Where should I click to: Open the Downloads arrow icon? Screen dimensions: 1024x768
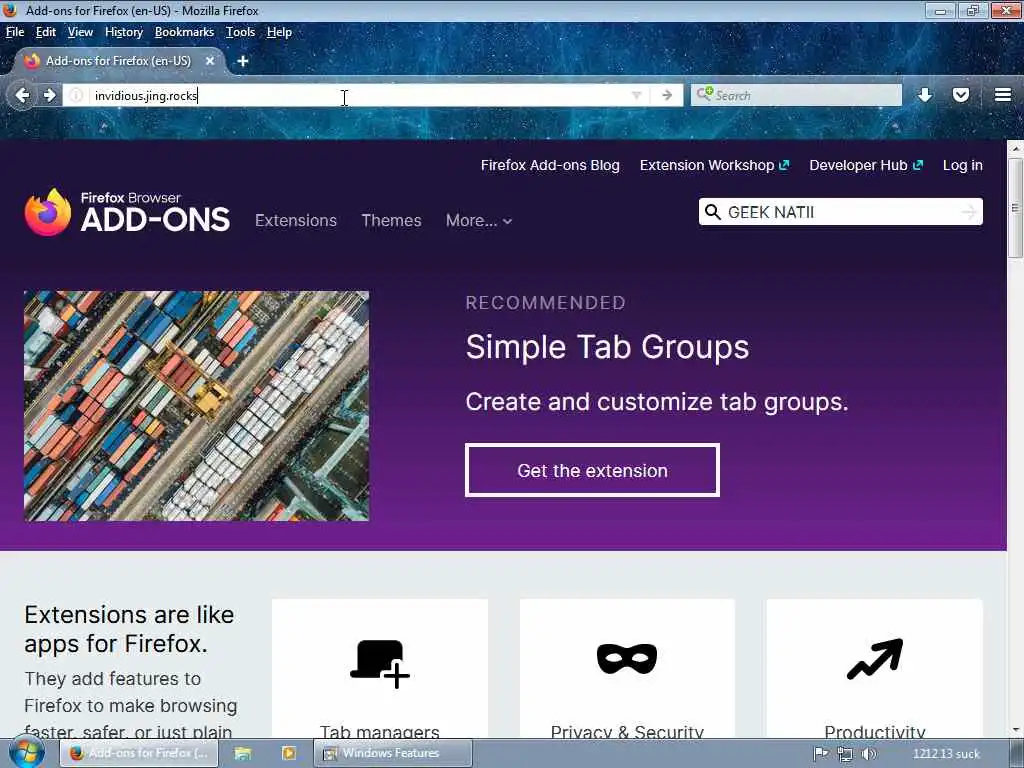point(925,95)
